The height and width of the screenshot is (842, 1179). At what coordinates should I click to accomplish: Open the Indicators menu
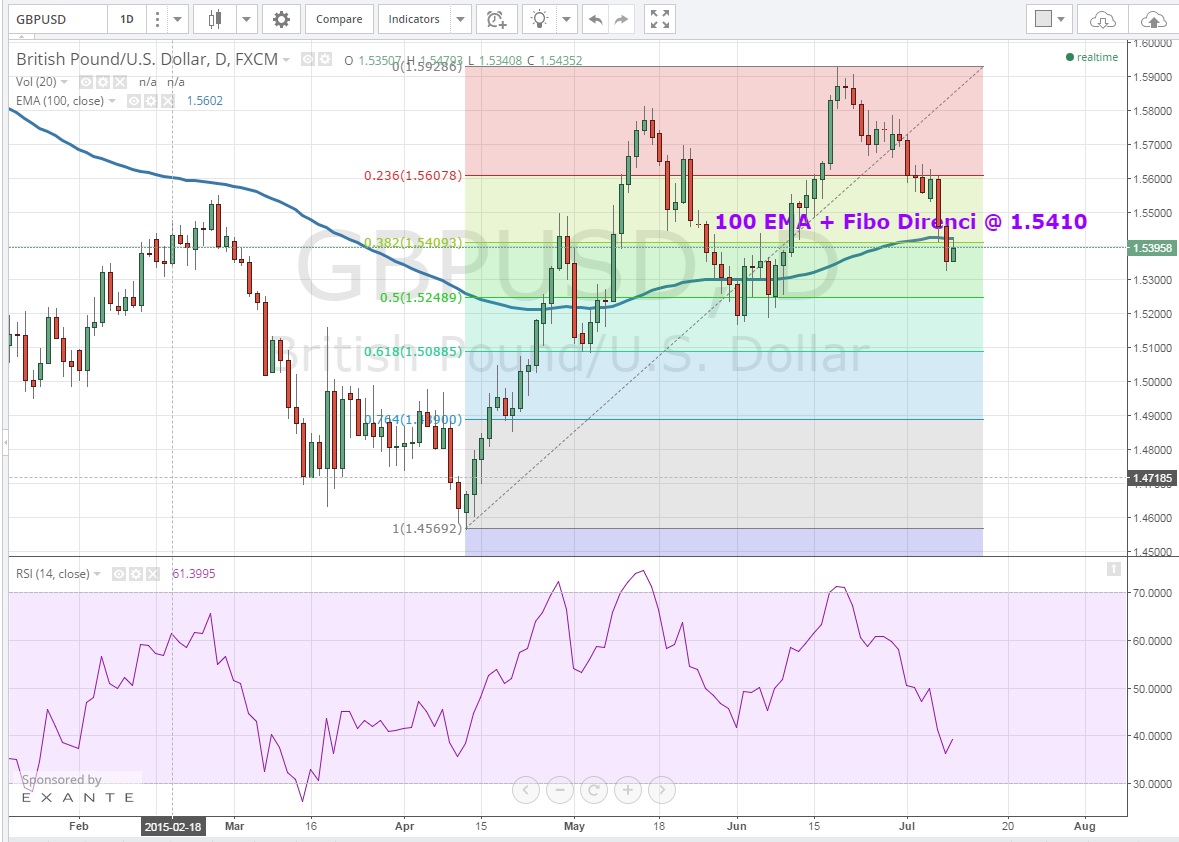(x=414, y=19)
